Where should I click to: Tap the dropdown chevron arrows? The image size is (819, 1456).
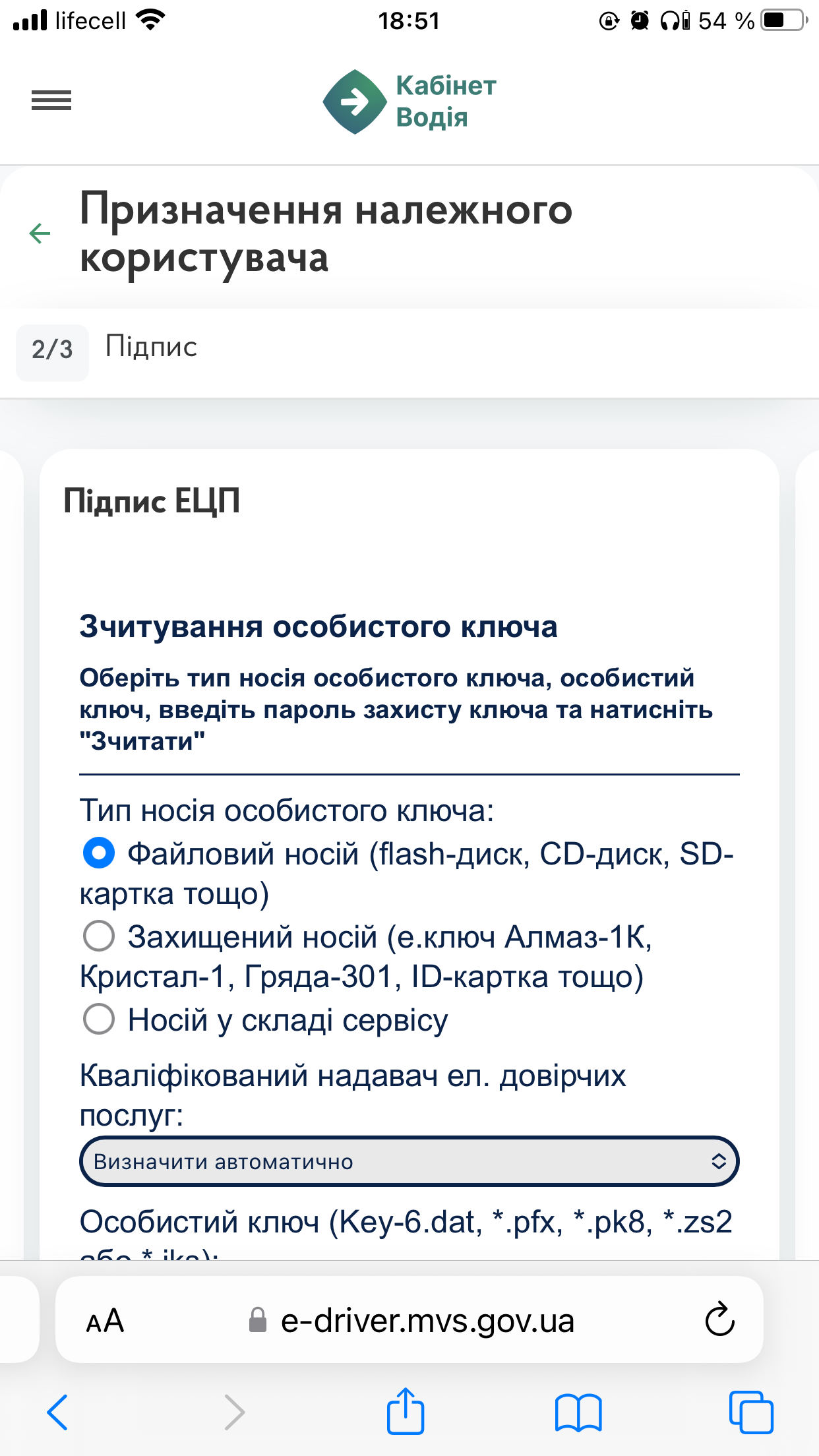coord(719,1161)
